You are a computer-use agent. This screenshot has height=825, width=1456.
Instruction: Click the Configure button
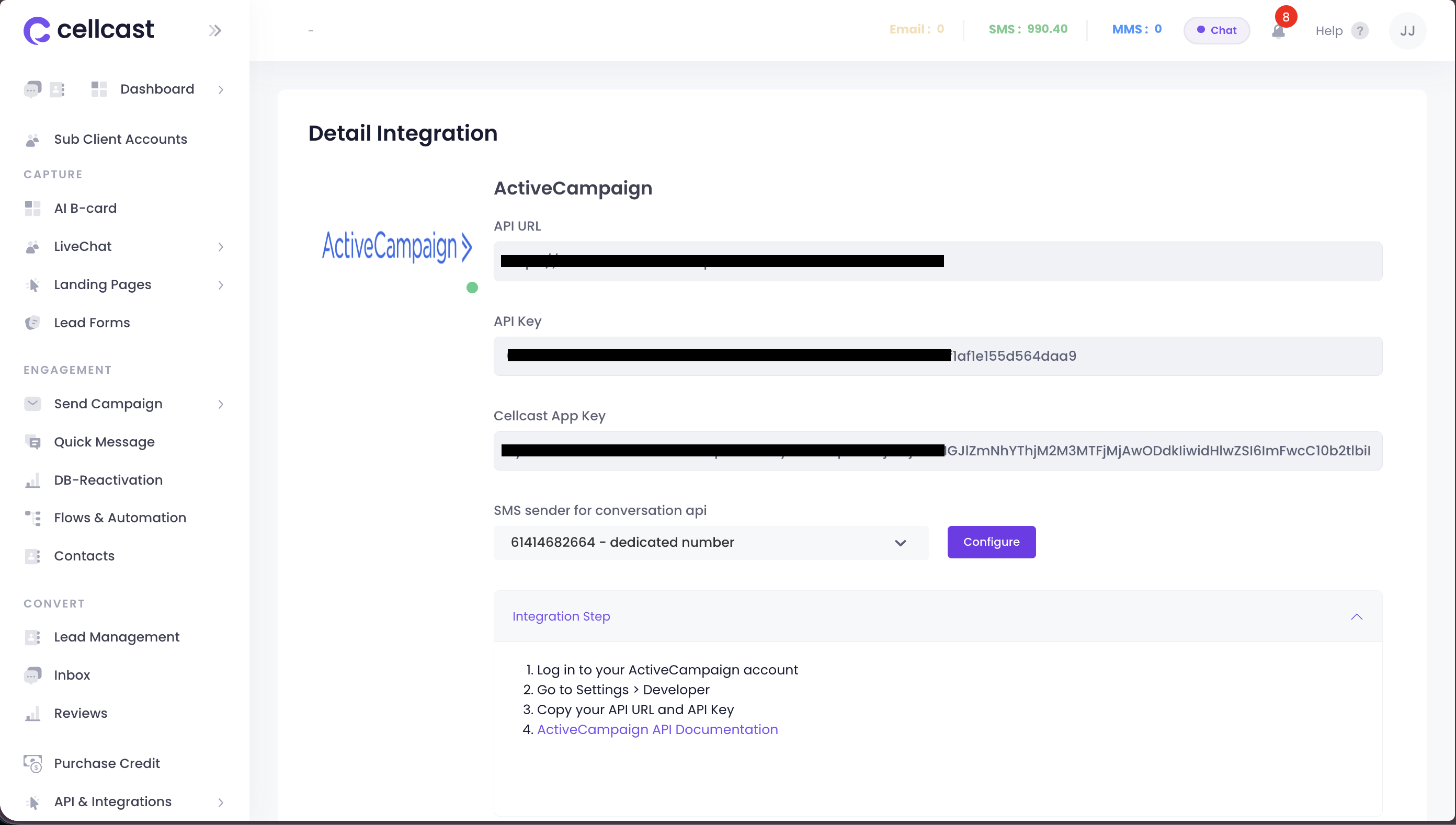[x=991, y=542]
